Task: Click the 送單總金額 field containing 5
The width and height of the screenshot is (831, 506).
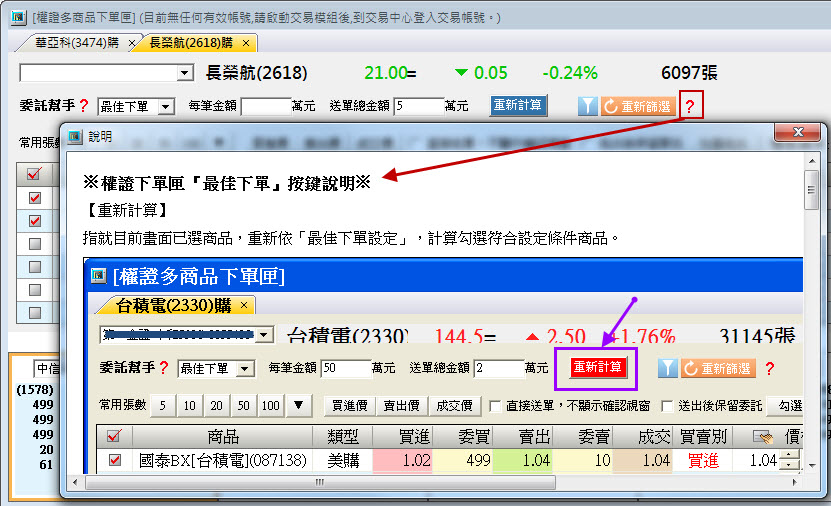Action: pos(419,106)
